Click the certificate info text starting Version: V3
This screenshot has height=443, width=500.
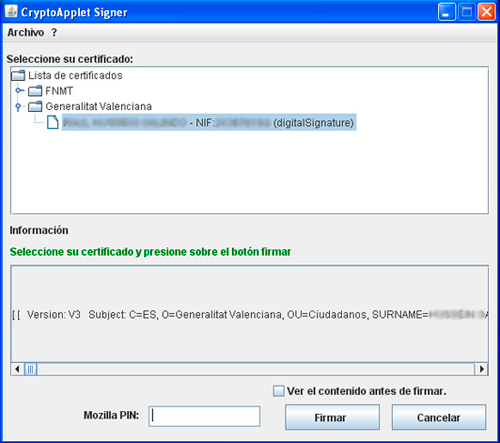coord(250,315)
